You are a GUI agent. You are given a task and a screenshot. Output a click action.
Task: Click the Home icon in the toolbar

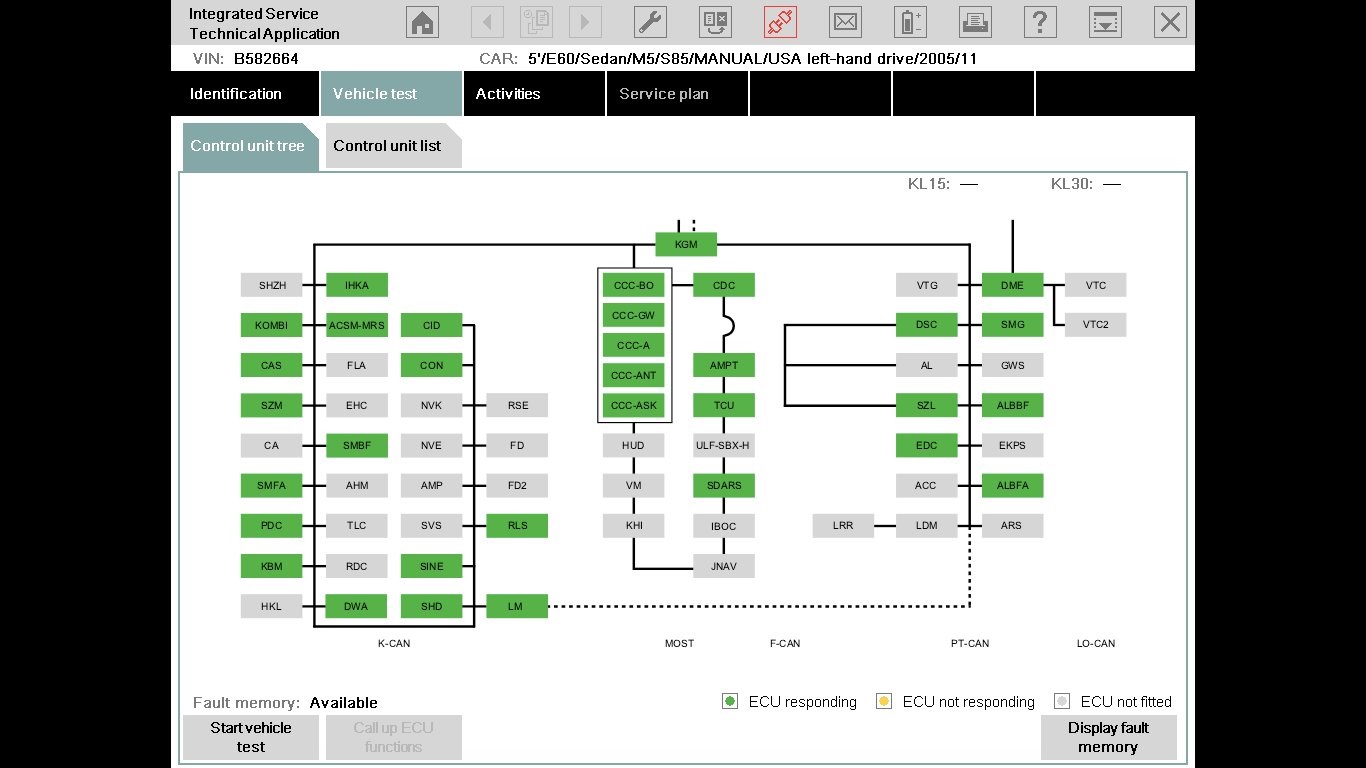point(423,22)
